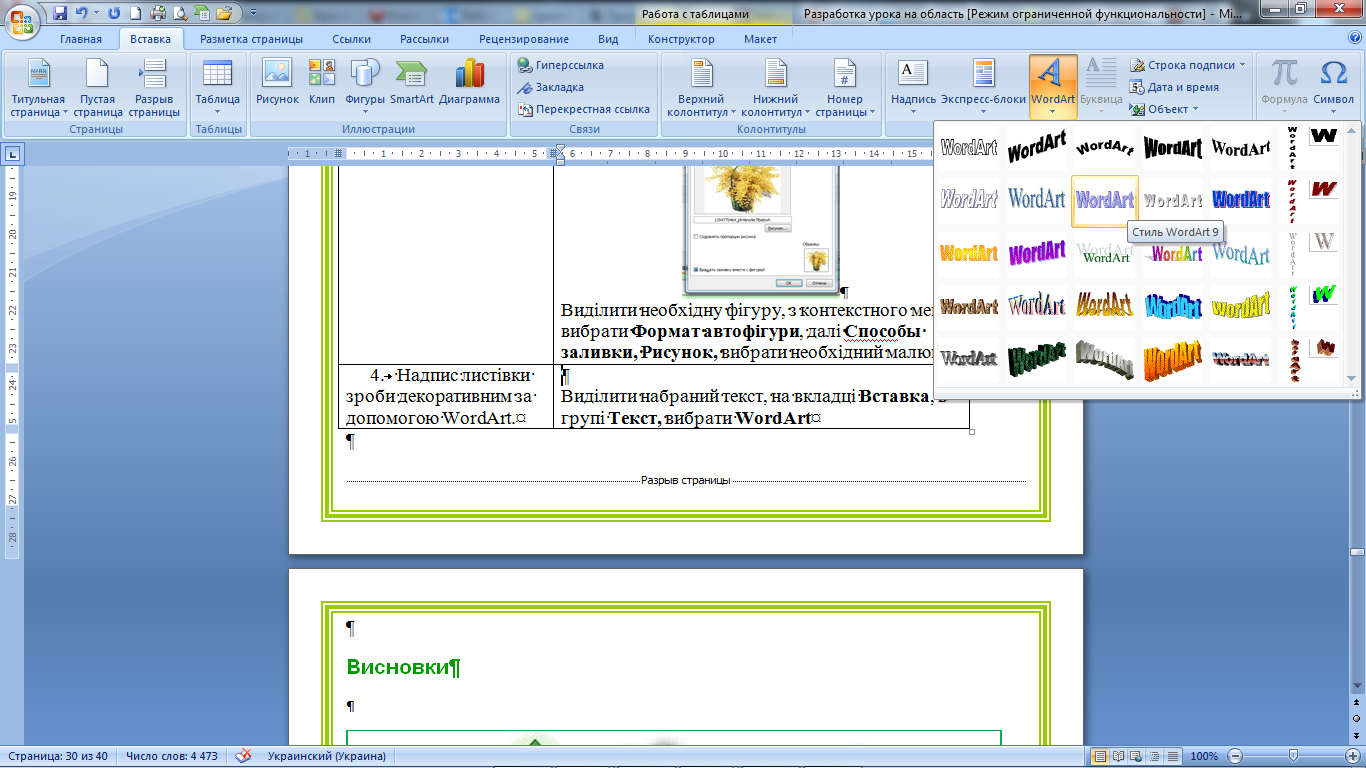Switch to full screen reading view
Screen dimensions: 1366x768
1119,757
